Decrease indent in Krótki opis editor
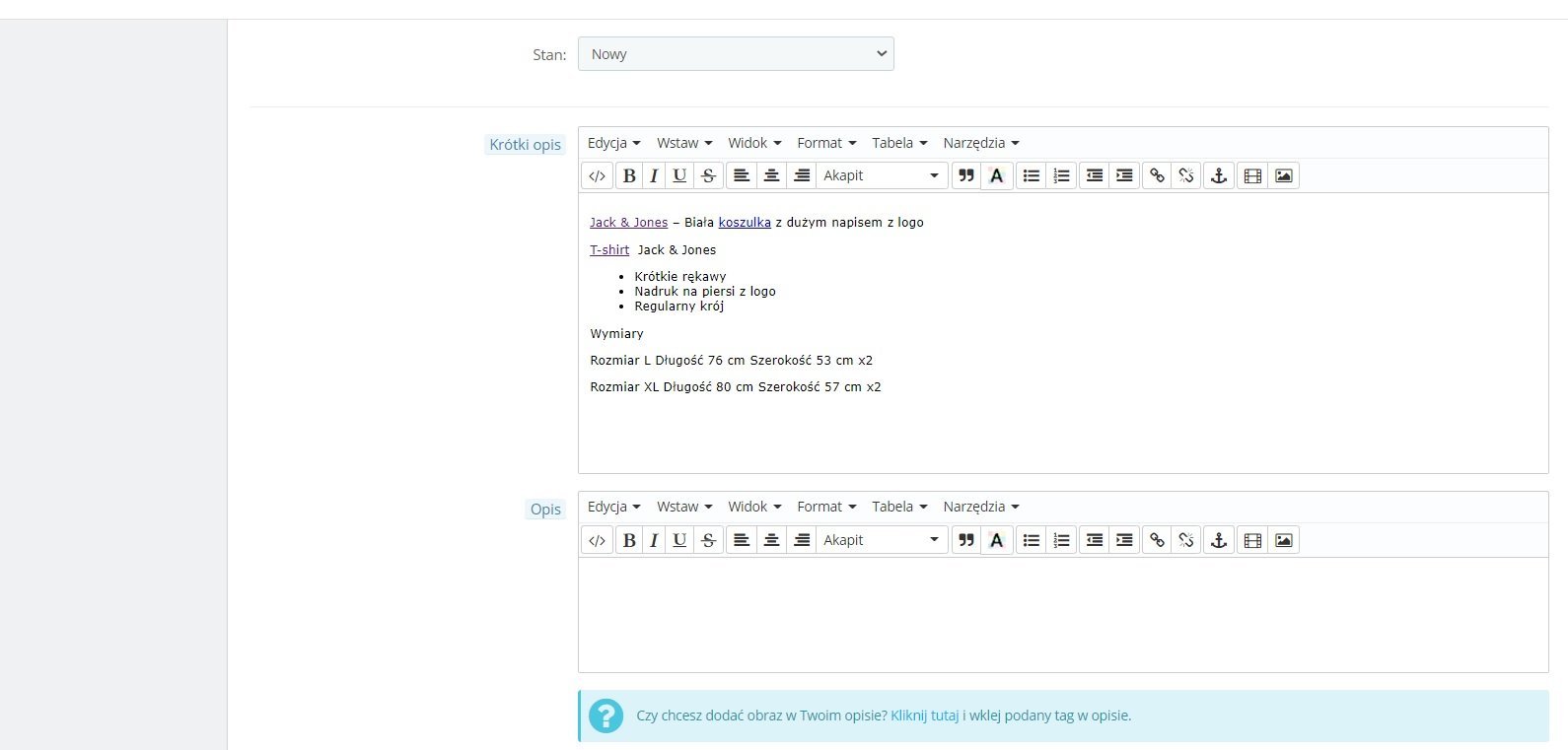 click(1095, 175)
